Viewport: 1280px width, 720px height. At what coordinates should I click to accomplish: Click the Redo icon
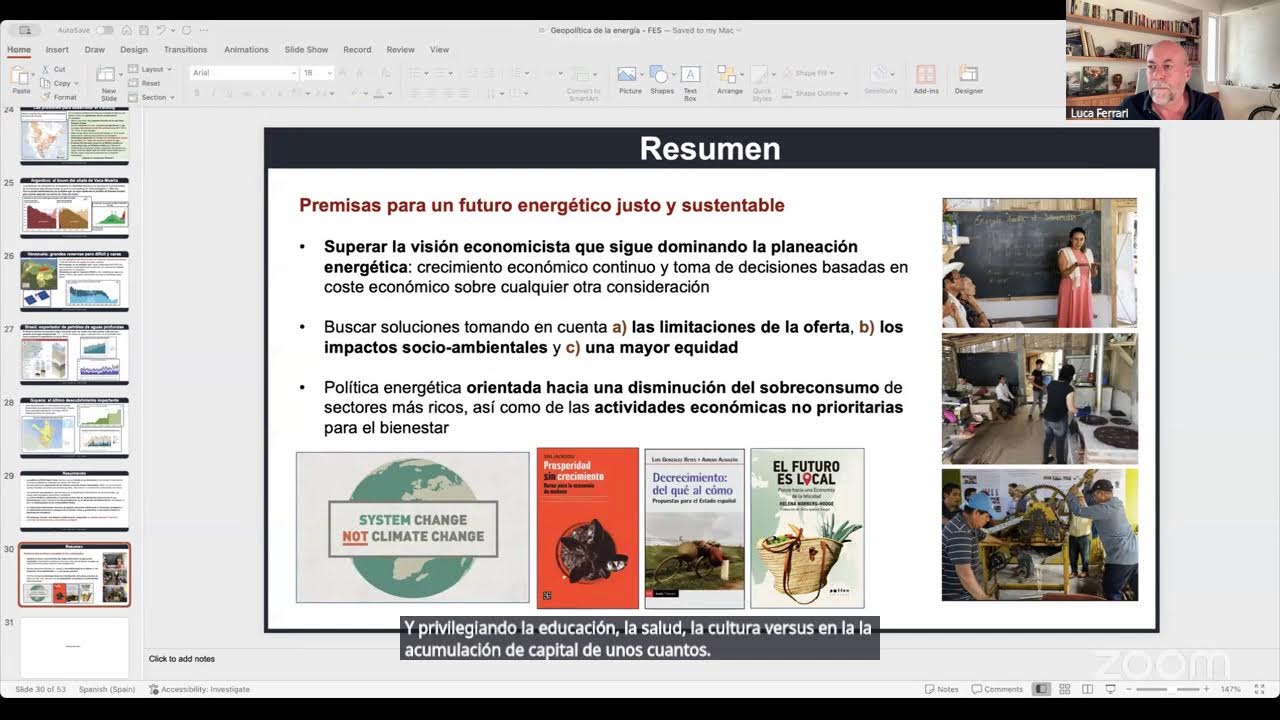coord(186,30)
